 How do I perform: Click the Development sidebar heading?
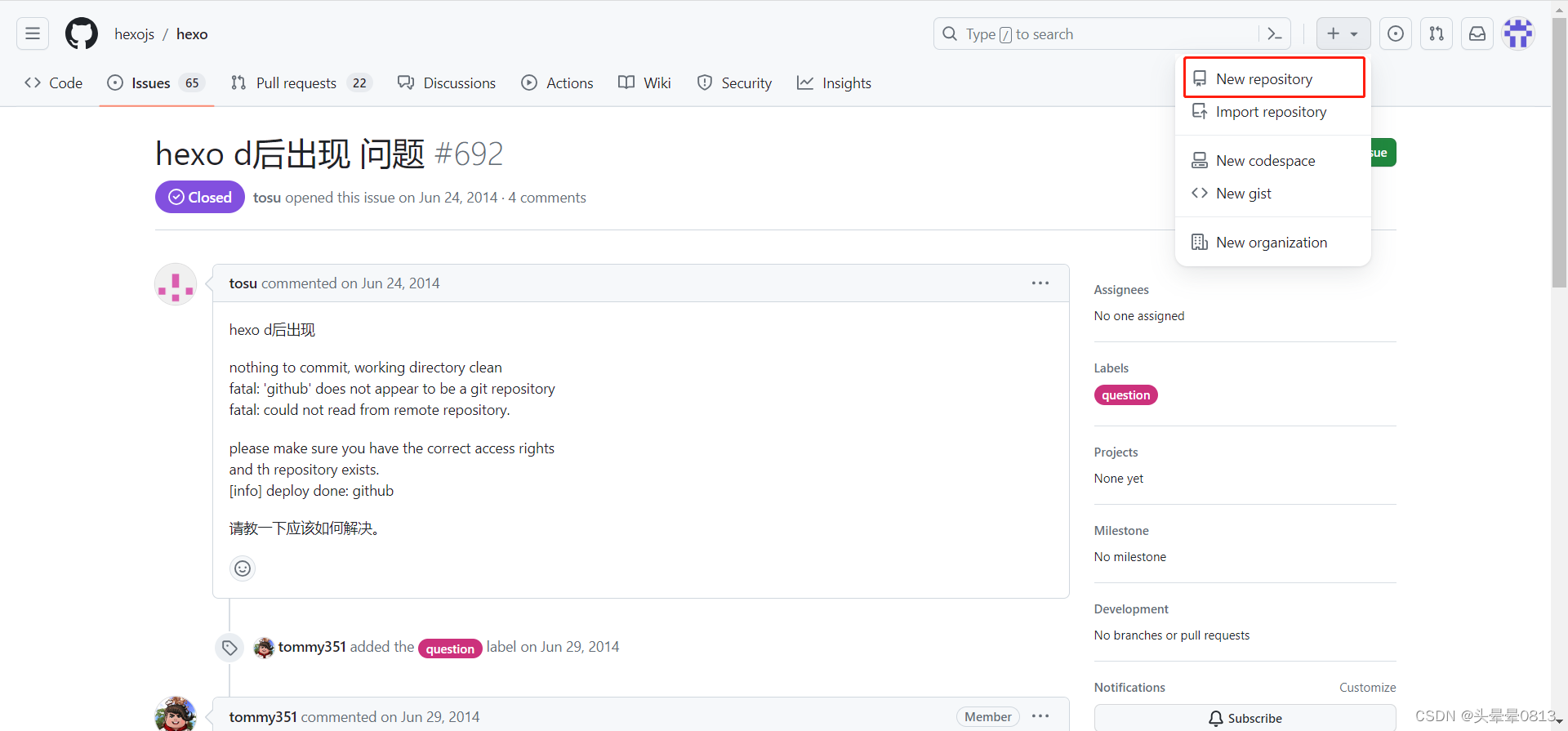coord(1131,609)
